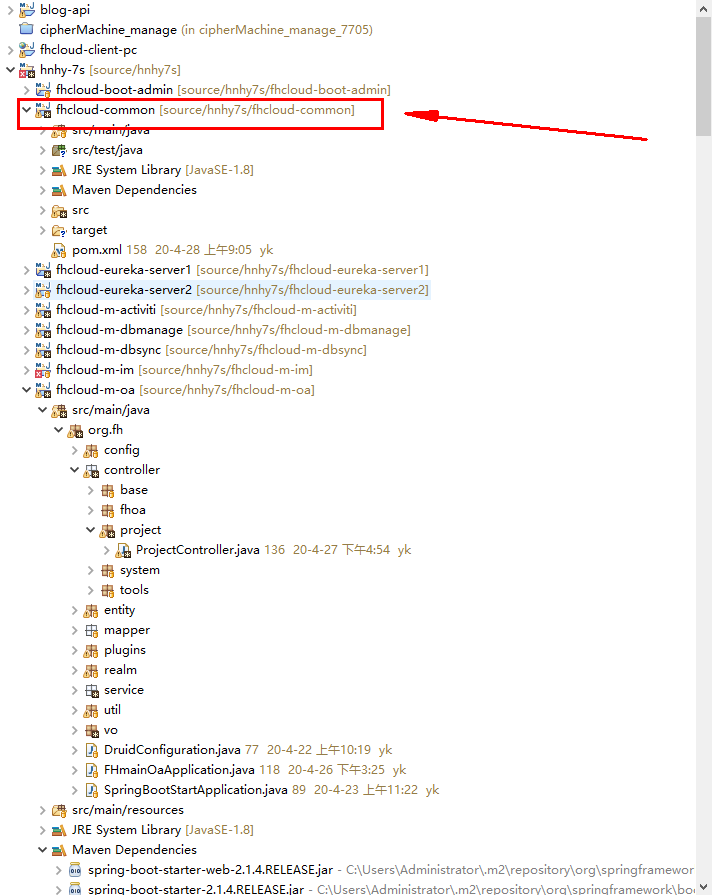
Task: Click the mapper package icon
Action: (91, 630)
